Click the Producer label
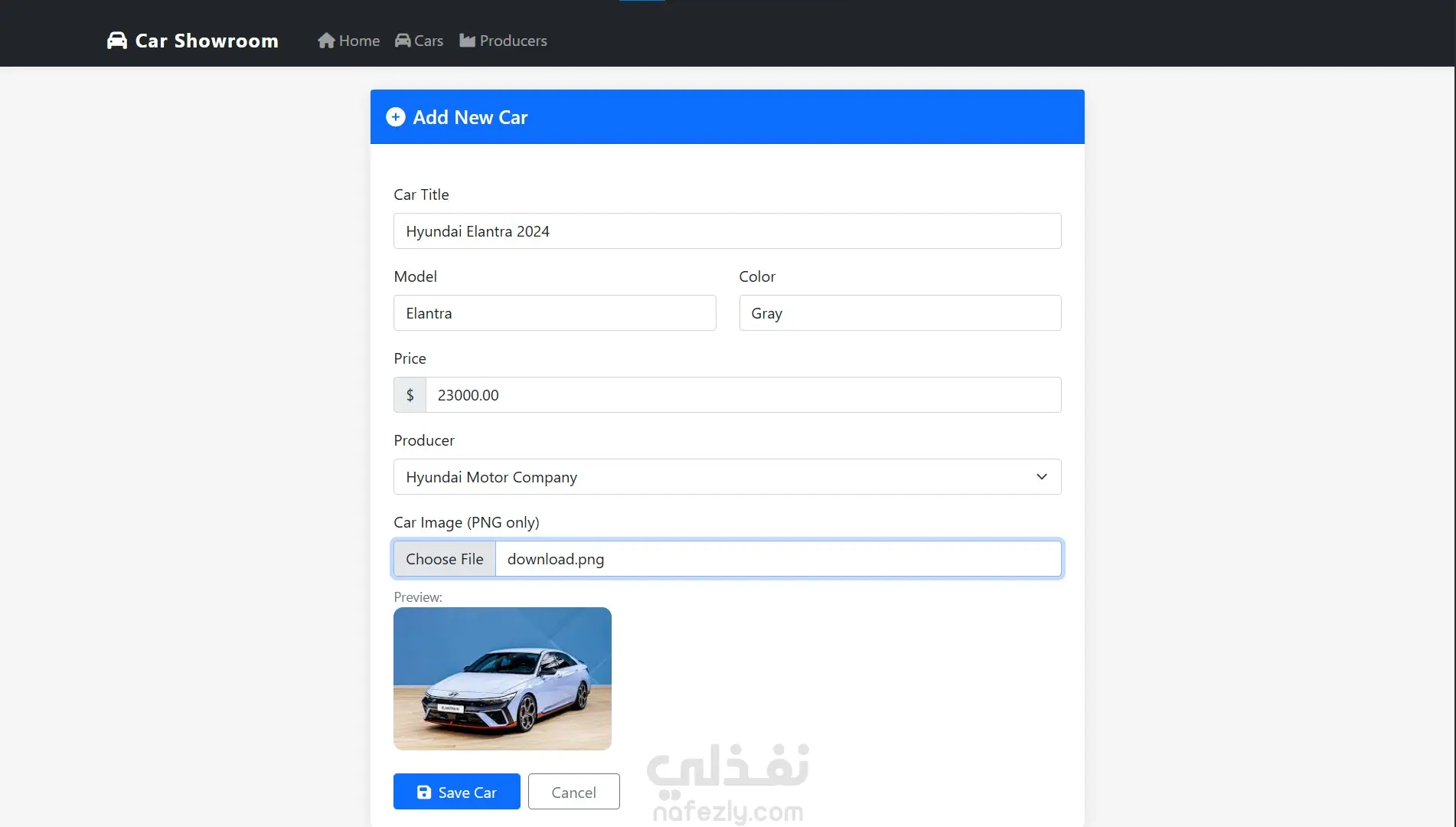The width and height of the screenshot is (1456, 827). 424,440
